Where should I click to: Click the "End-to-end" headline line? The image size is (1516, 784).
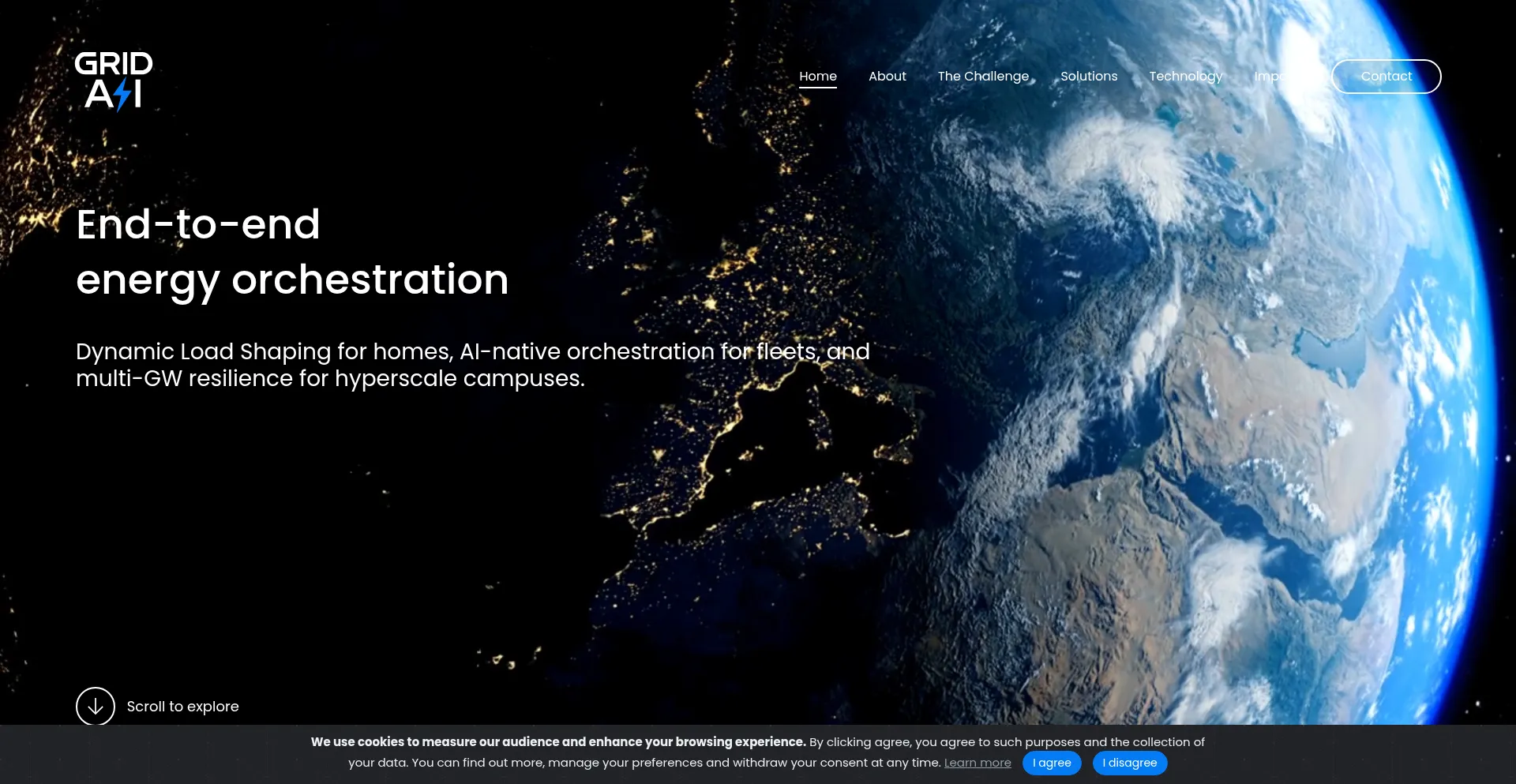pos(197,224)
